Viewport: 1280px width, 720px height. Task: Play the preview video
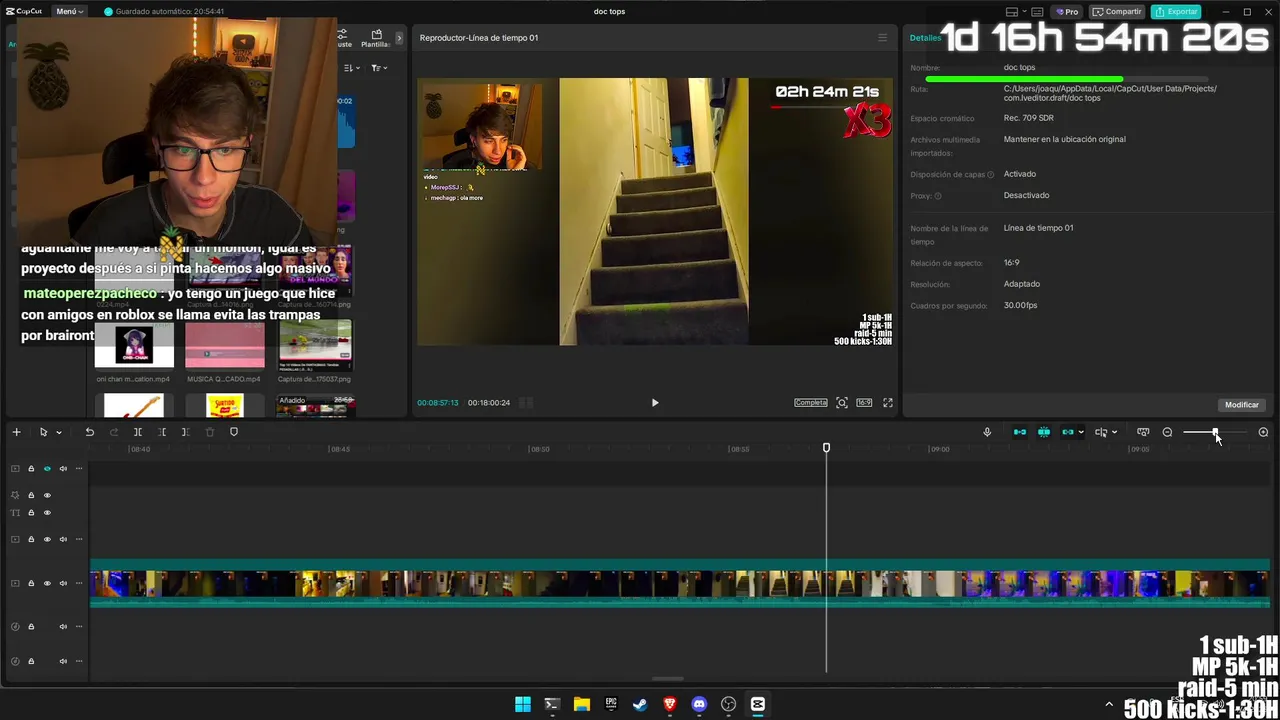(655, 402)
